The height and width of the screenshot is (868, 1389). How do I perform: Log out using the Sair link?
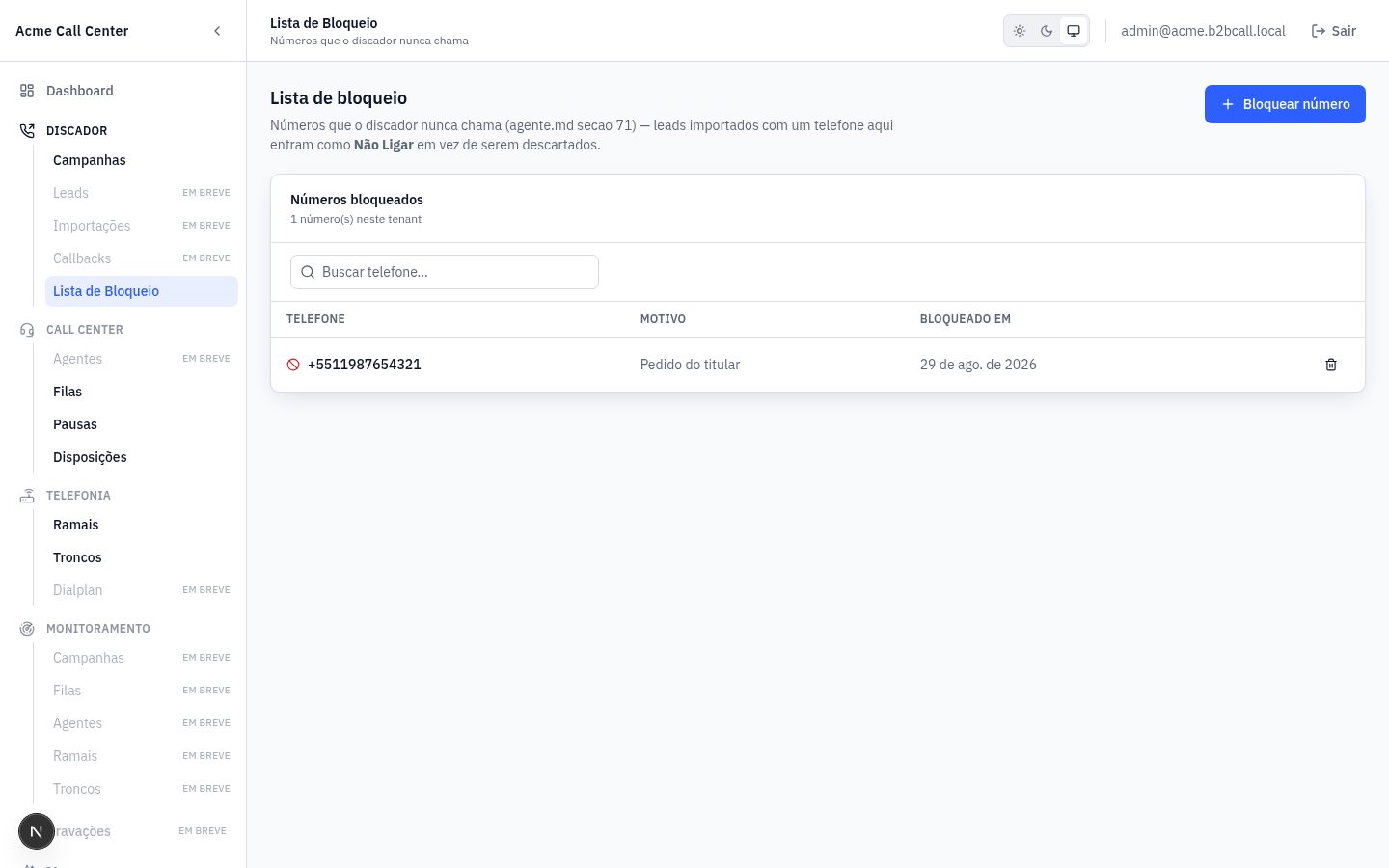1334,31
